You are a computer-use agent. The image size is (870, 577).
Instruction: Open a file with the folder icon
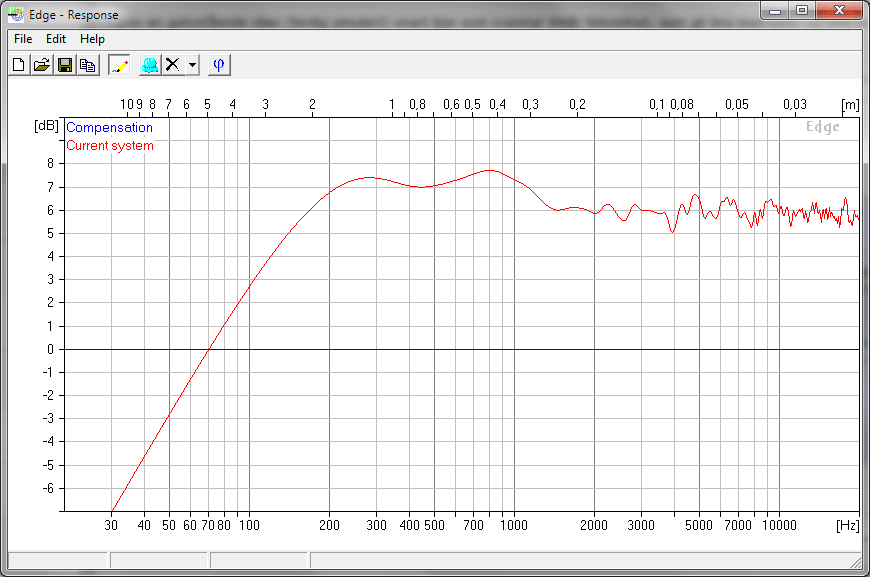coord(42,65)
